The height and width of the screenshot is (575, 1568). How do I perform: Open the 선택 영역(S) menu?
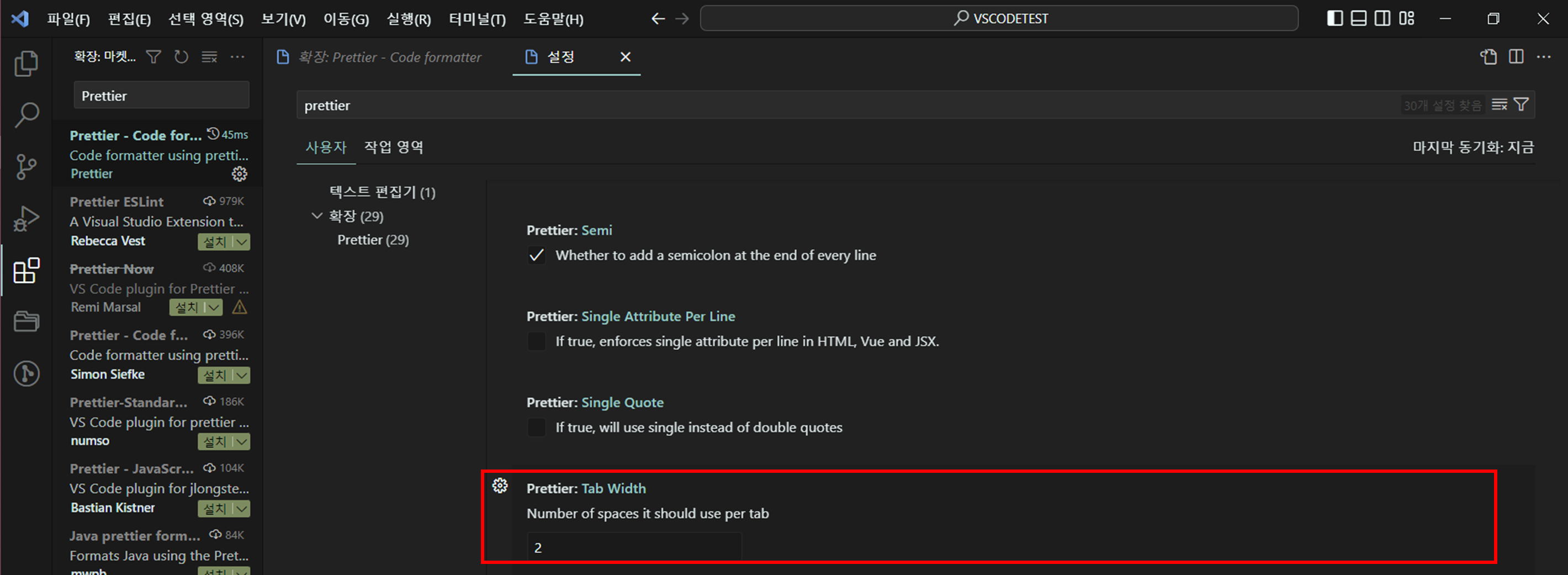click(x=206, y=19)
